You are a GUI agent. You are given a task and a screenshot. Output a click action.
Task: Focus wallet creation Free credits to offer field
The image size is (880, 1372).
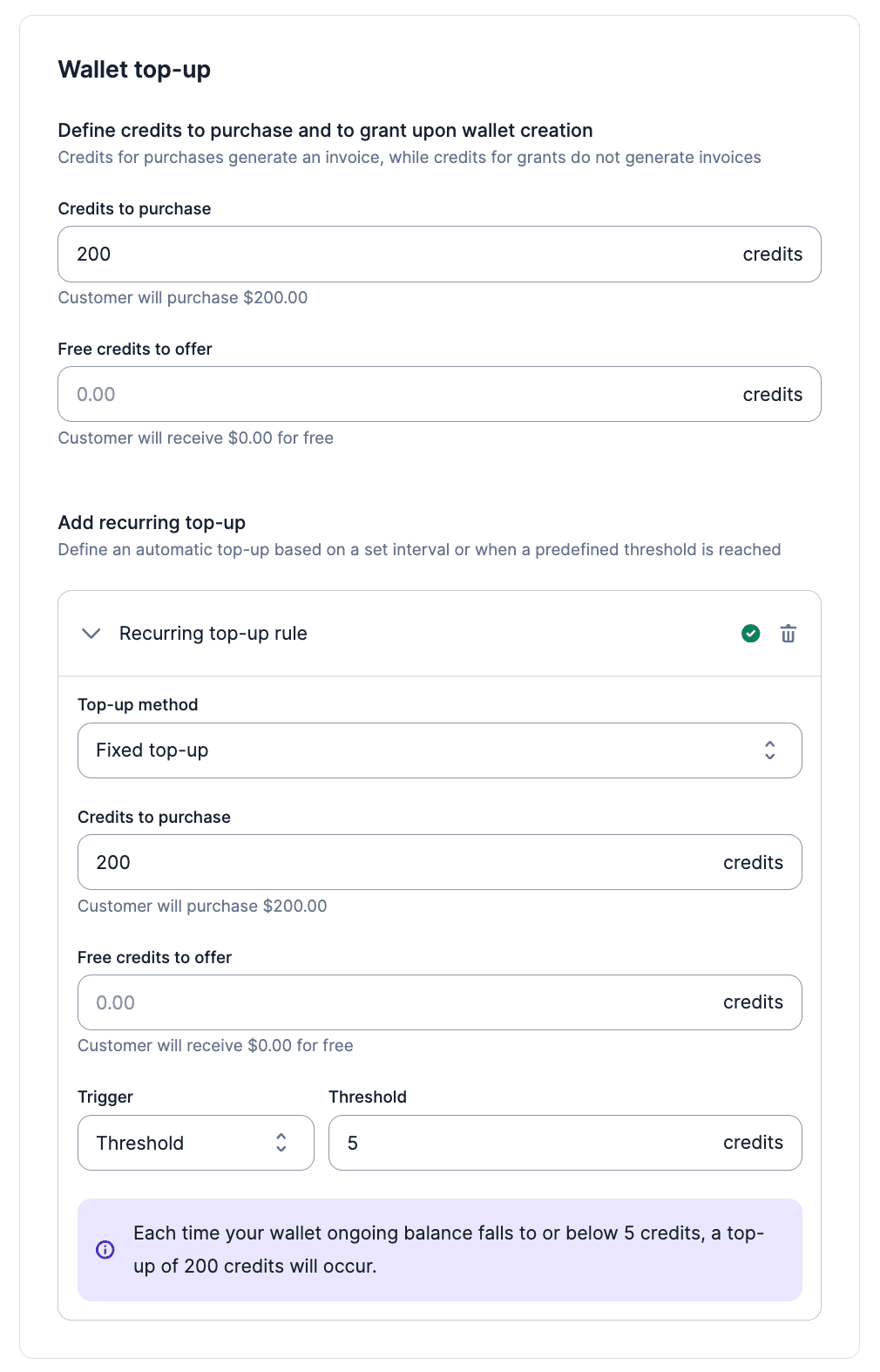pyautogui.click(x=392, y=394)
